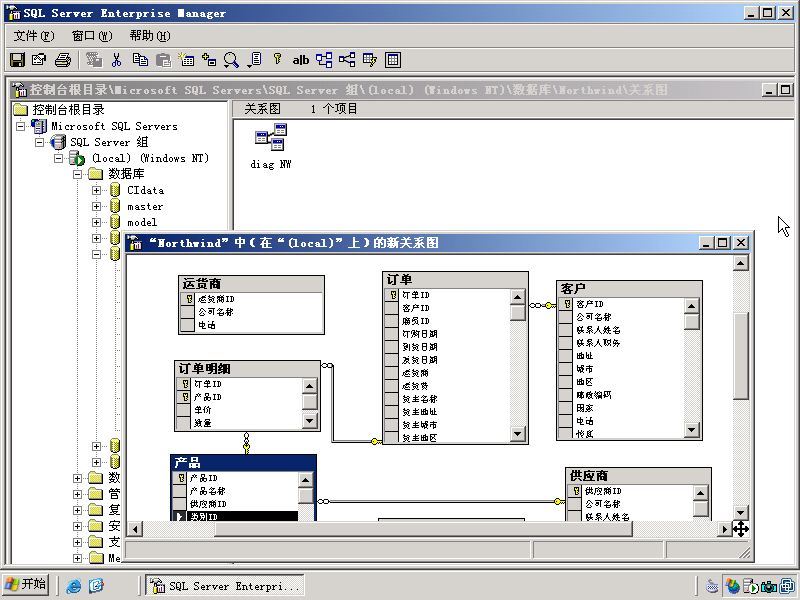800x600 pixels.
Task: Click the Outlook Express quick launch icon
Action: [96, 586]
